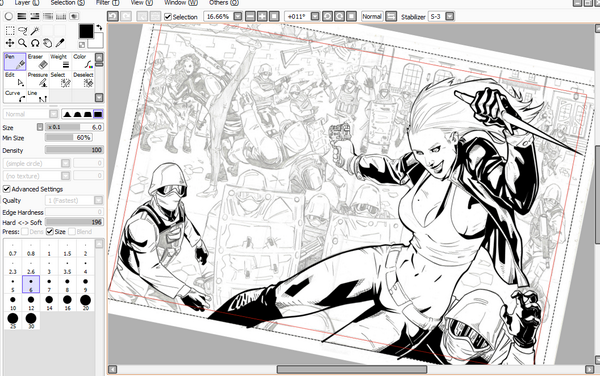Viewport: 600px width, 376px height.
Task: Select the Color linework tool
Action: (83, 62)
